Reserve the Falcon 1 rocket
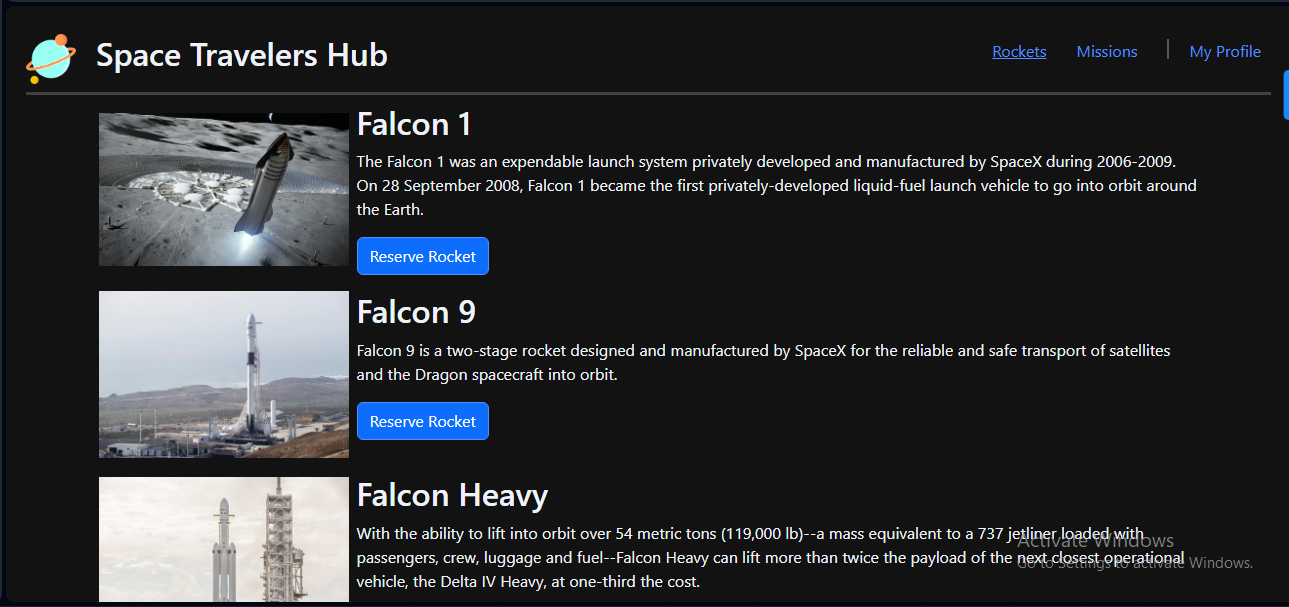1289x607 pixels. pos(422,256)
